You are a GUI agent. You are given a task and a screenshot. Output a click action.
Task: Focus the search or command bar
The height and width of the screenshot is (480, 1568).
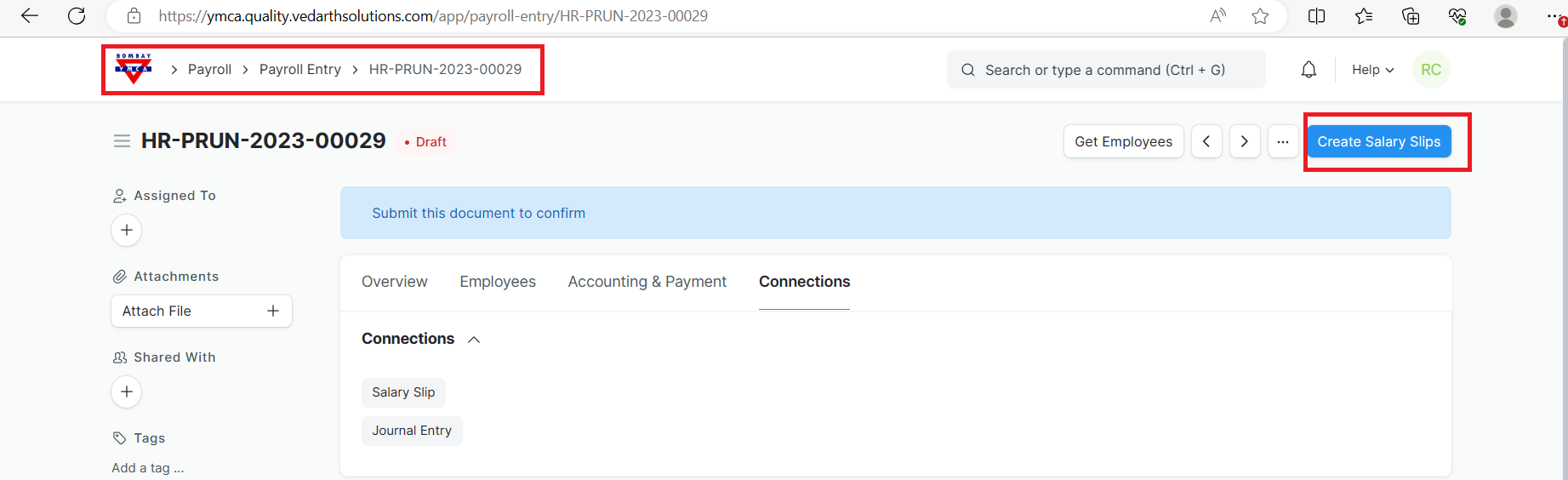tap(1105, 70)
